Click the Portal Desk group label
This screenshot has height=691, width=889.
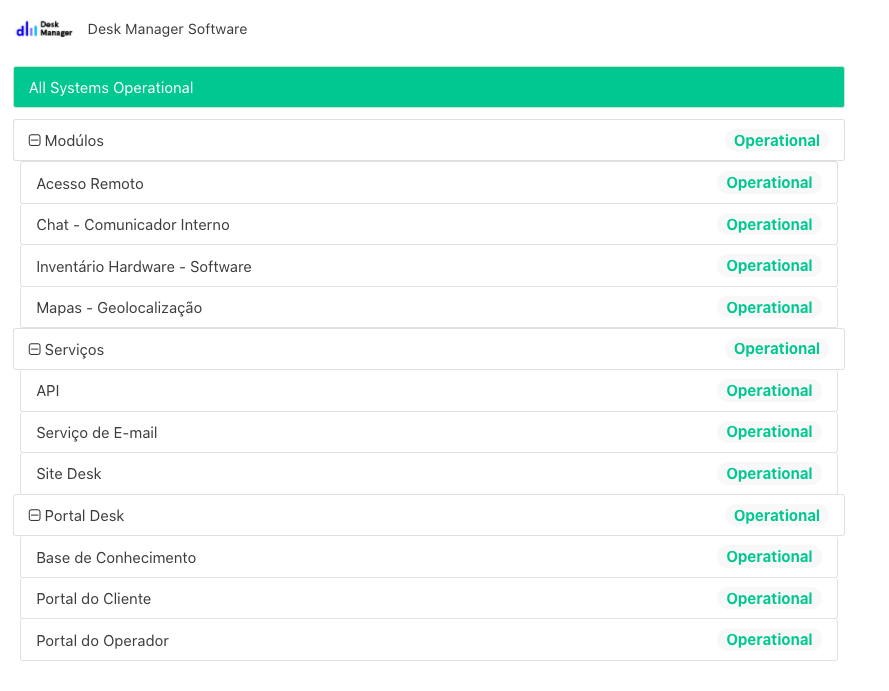tap(84, 516)
